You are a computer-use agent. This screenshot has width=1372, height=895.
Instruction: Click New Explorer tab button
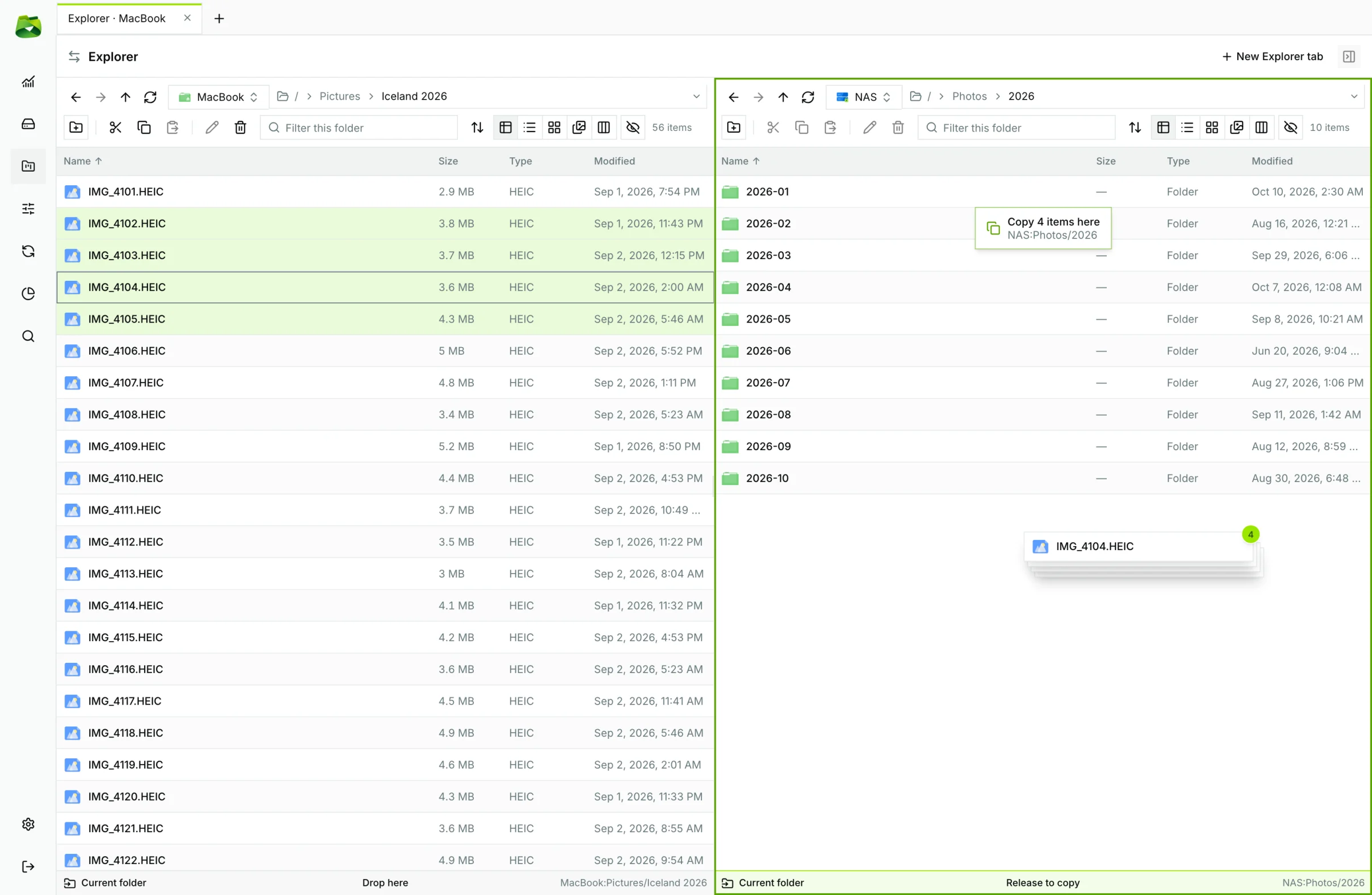tap(1273, 57)
